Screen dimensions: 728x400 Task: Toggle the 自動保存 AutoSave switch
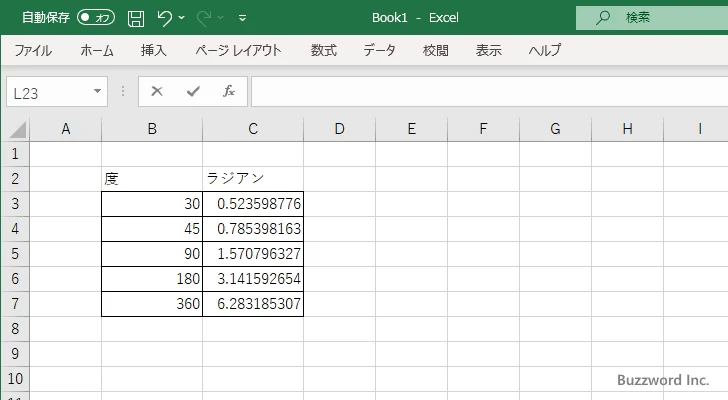[96, 18]
